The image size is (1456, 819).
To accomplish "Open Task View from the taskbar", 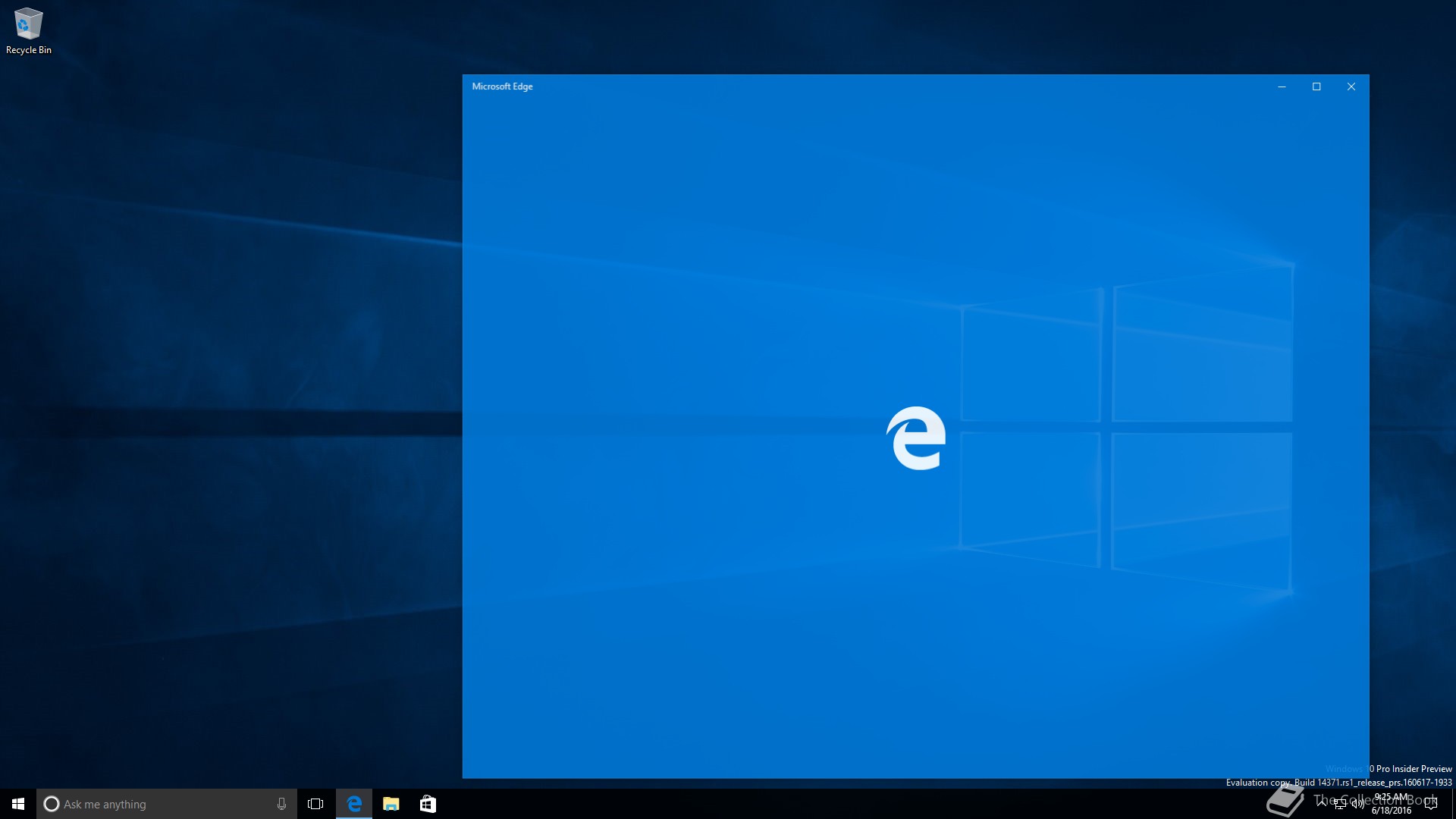I will [x=315, y=804].
